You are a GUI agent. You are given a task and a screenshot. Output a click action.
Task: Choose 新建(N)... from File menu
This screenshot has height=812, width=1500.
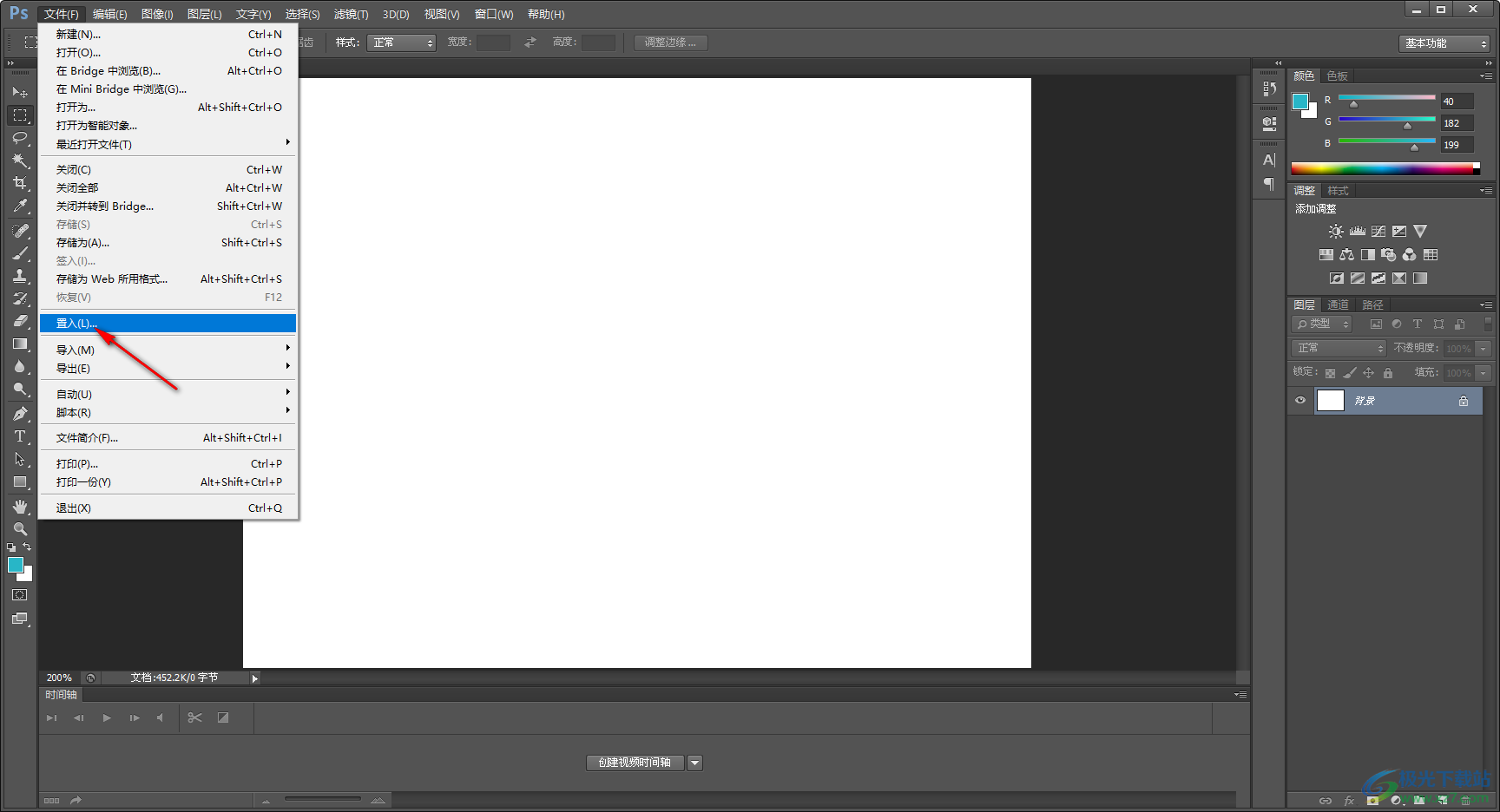tap(168, 34)
